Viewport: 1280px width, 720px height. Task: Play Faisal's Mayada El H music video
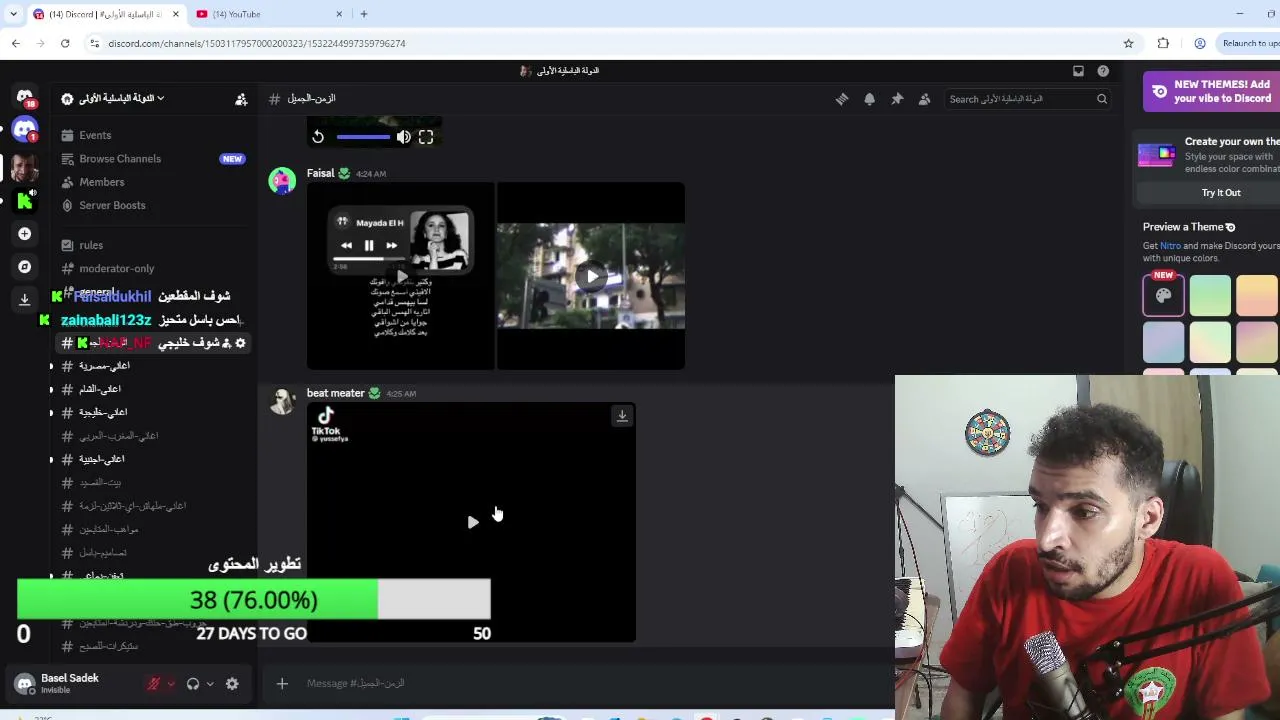point(400,276)
